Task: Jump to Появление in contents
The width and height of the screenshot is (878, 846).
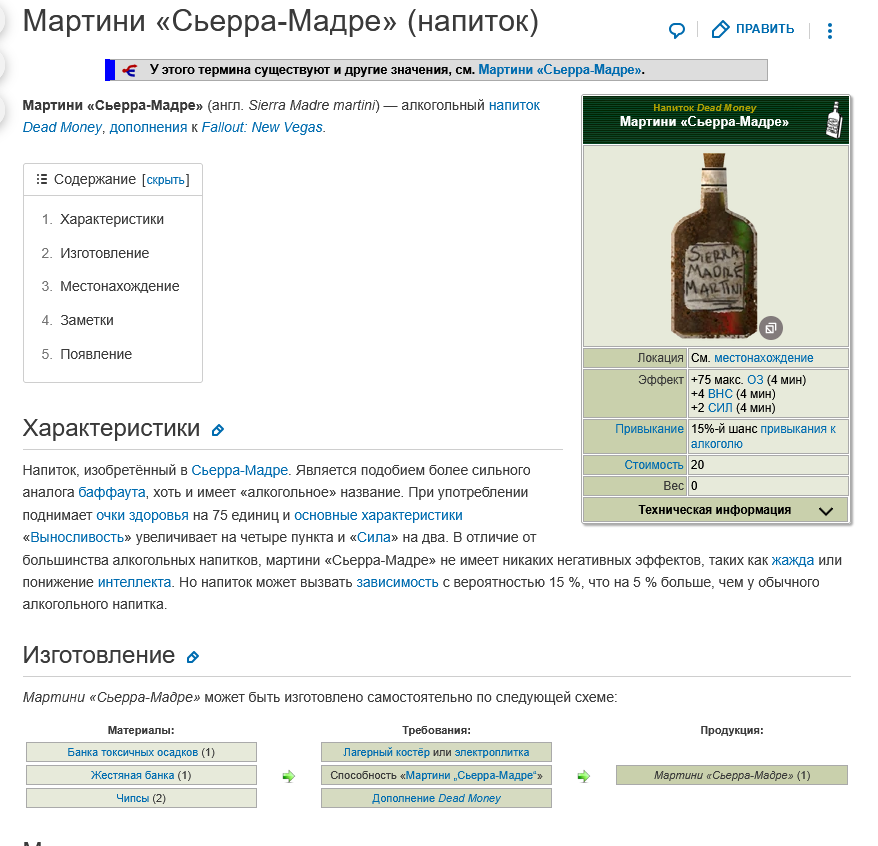Action: pos(96,354)
